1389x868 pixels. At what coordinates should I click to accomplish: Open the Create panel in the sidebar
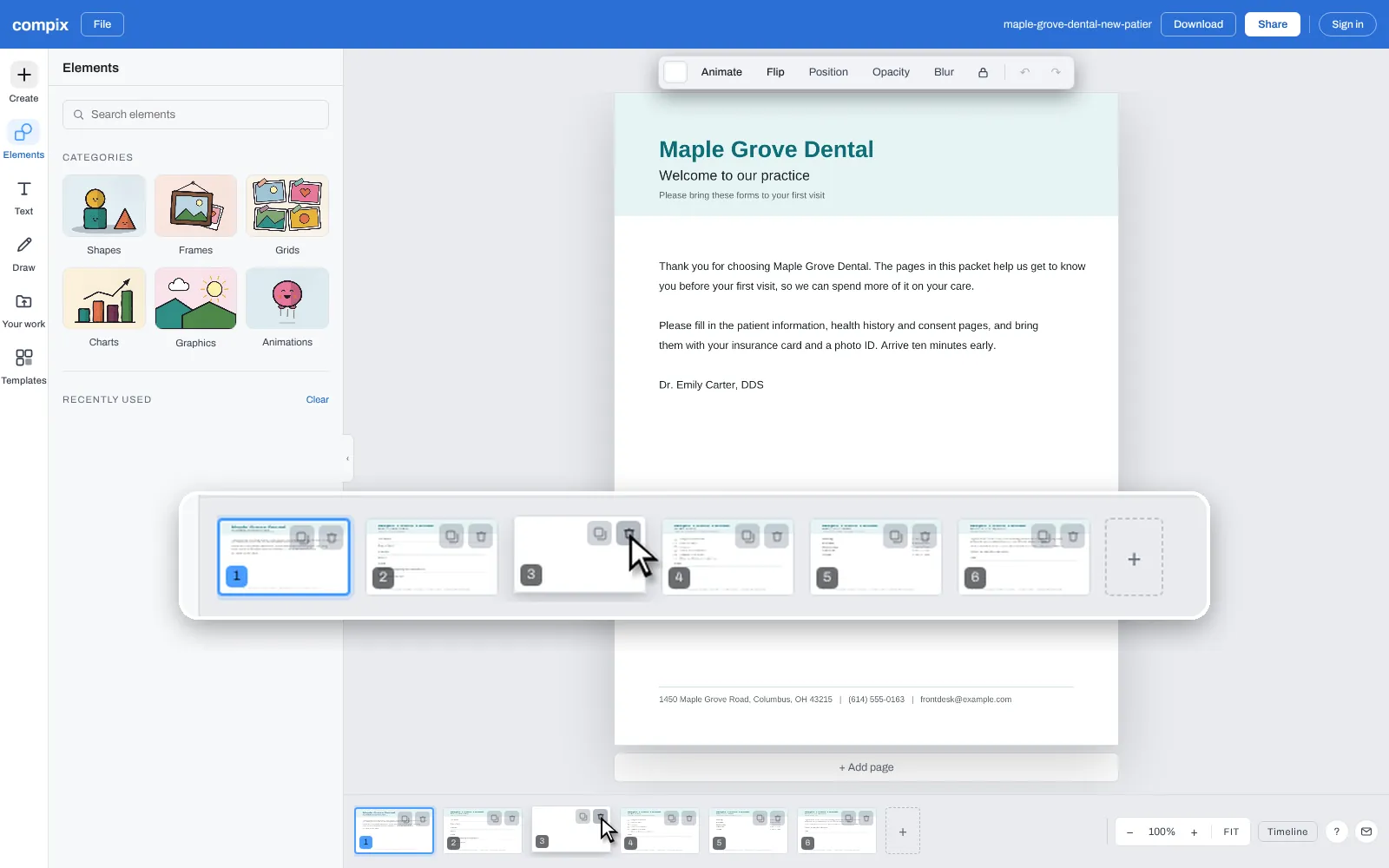pyautogui.click(x=23, y=83)
